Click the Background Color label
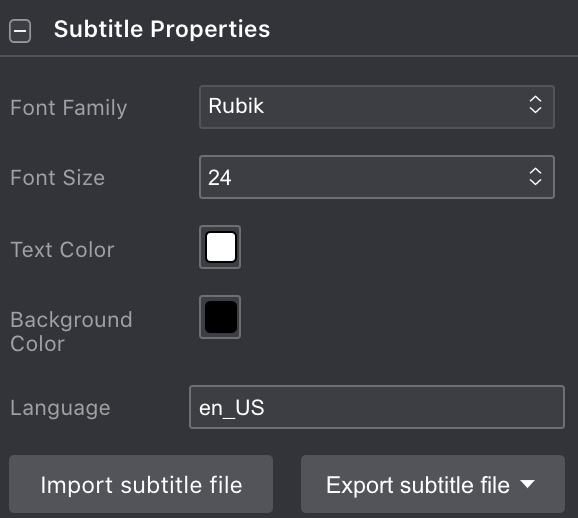 71,331
